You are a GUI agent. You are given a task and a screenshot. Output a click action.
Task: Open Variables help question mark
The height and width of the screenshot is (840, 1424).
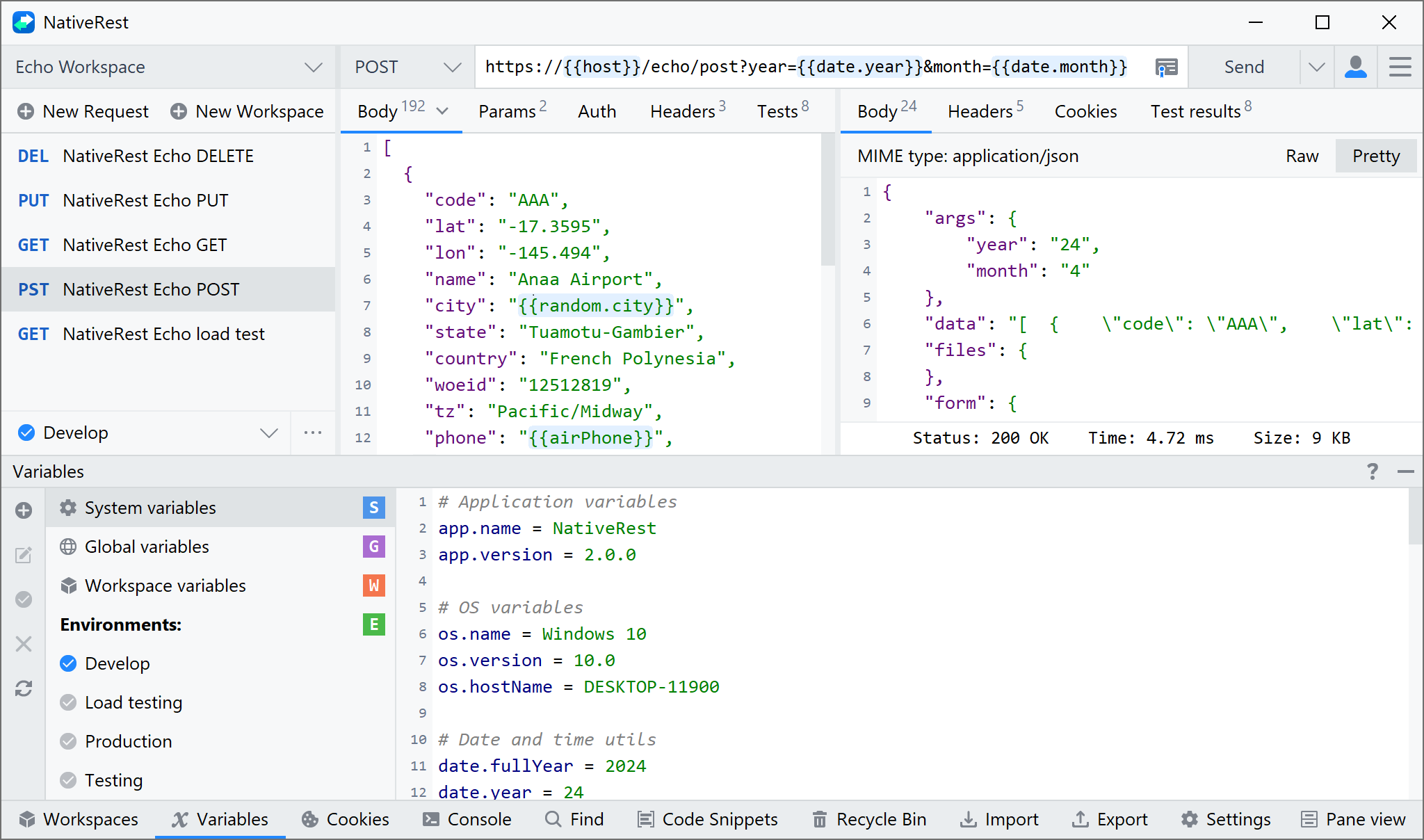tap(1373, 471)
